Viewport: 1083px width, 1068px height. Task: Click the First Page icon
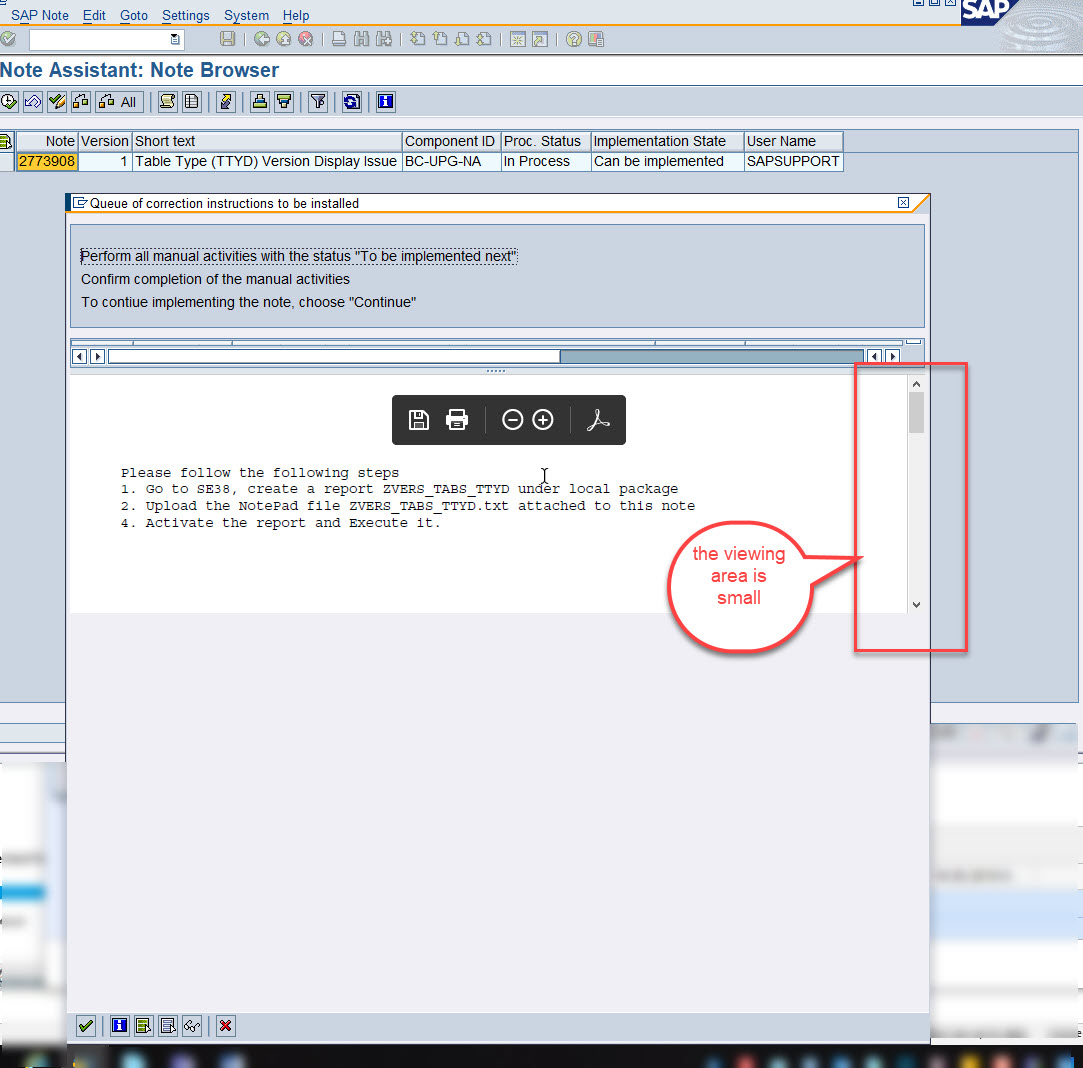click(418, 39)
